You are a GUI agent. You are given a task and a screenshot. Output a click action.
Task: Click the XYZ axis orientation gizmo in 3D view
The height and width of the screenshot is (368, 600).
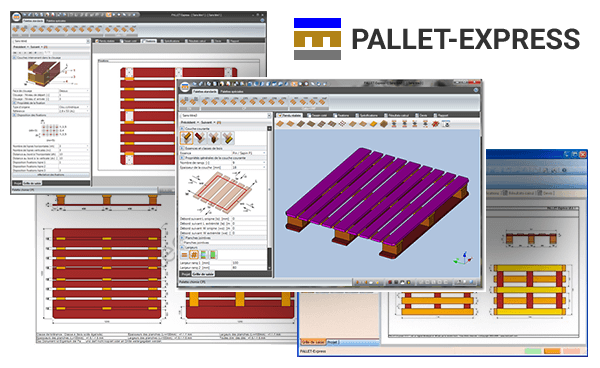[463, 259]
